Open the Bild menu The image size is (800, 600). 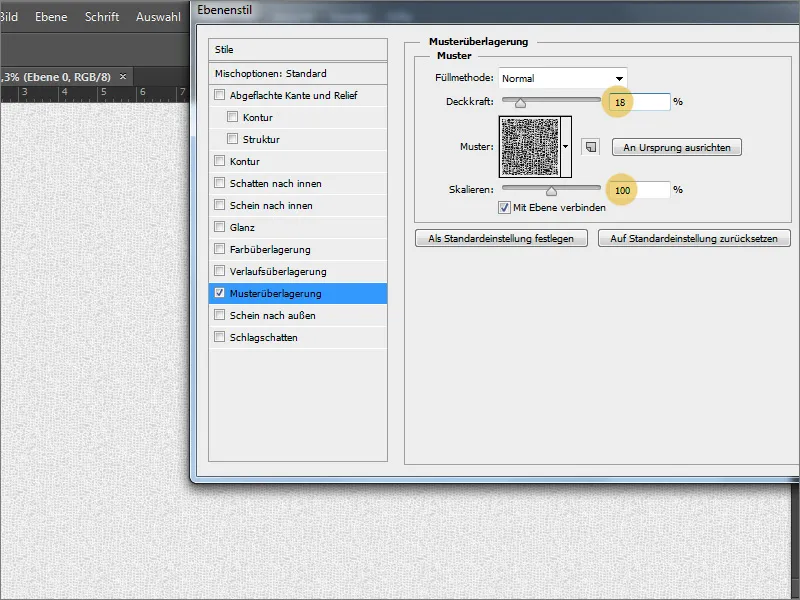[9, 16]
